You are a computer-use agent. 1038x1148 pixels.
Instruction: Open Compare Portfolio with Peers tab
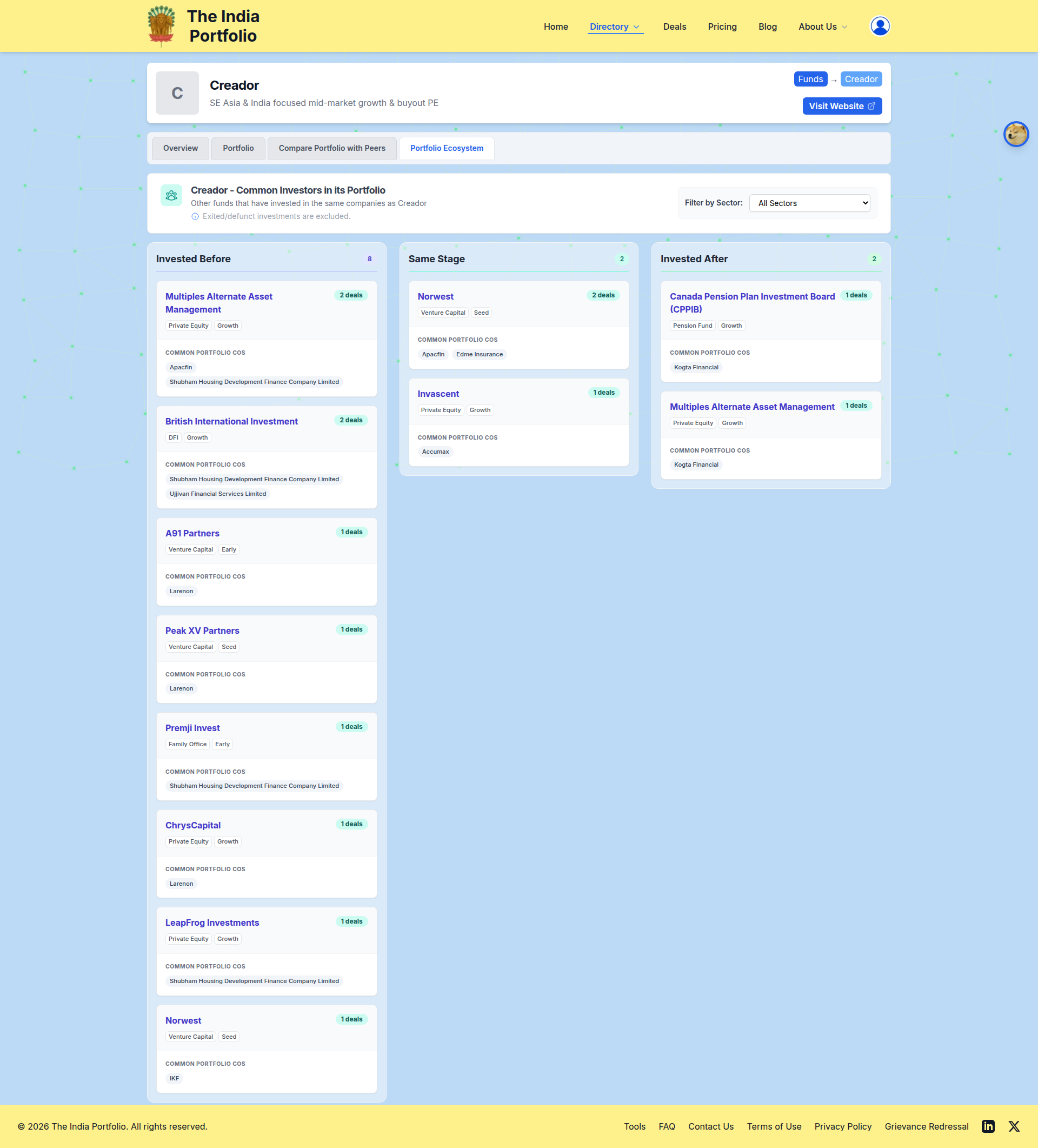332,148
